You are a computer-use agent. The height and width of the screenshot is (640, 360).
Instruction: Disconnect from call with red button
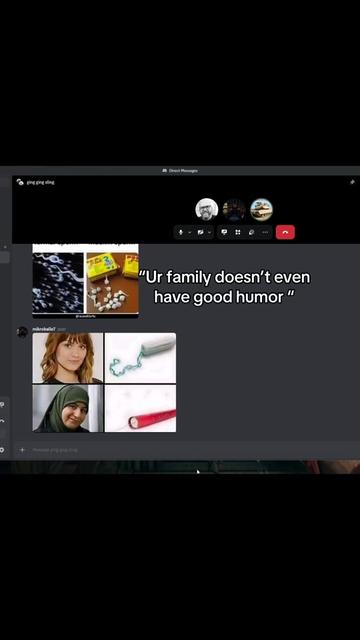[285, 232]
